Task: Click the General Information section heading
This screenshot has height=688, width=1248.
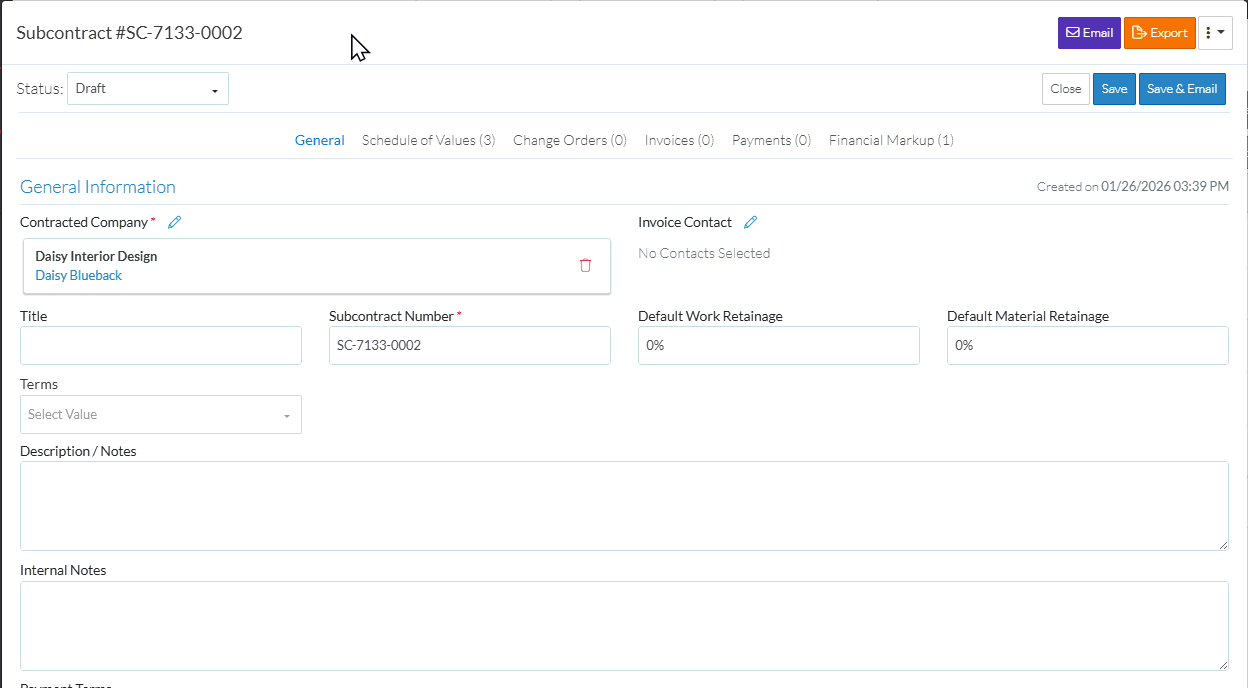Action: [x=98, y=187]
